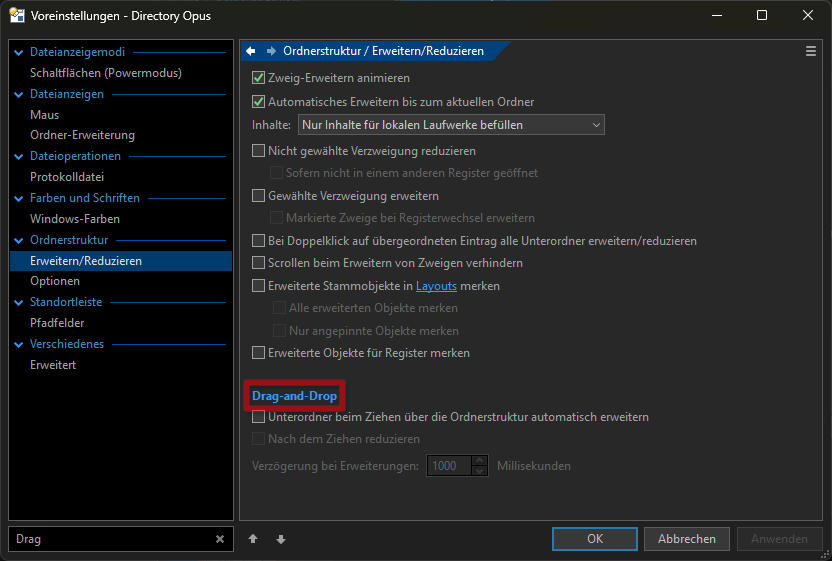The image size is (832, 561).
Task: Collapse the Dateianzeigemodi section chevron
Action: coord(19,53)
